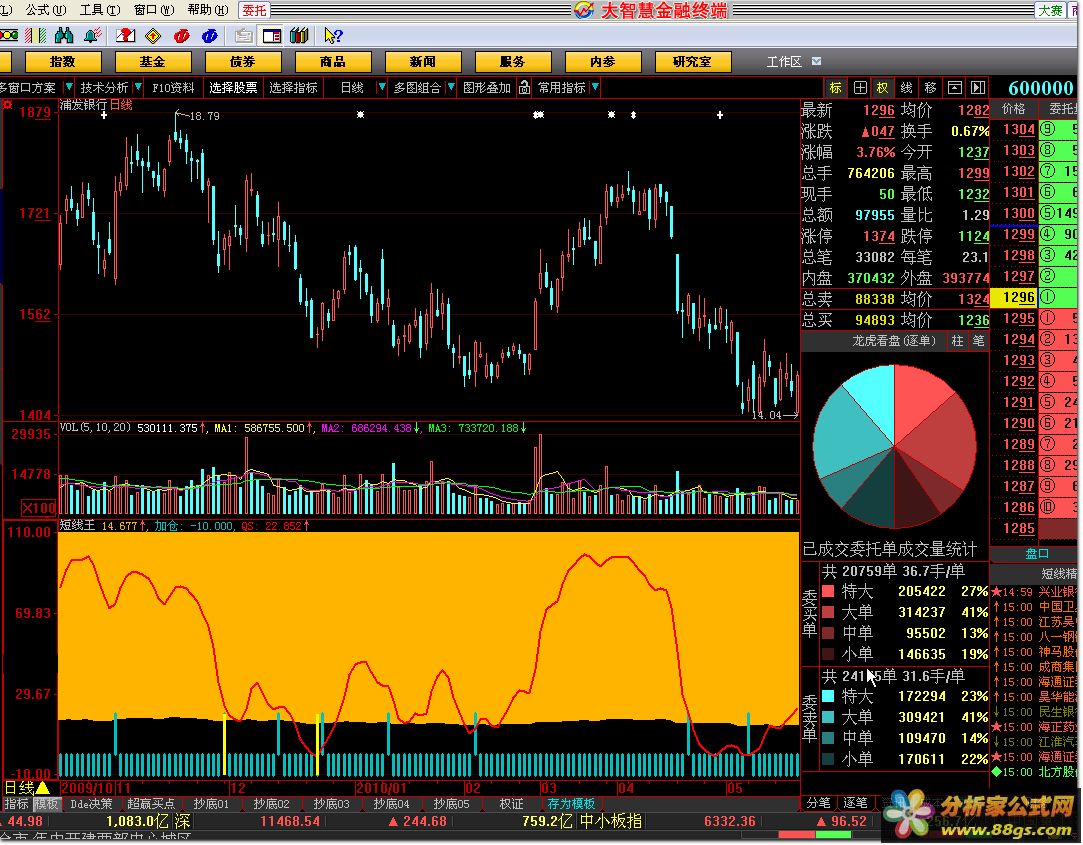
Task: Open the 多窗口方案 dropdown arrow
Action: tap(68, 88)
